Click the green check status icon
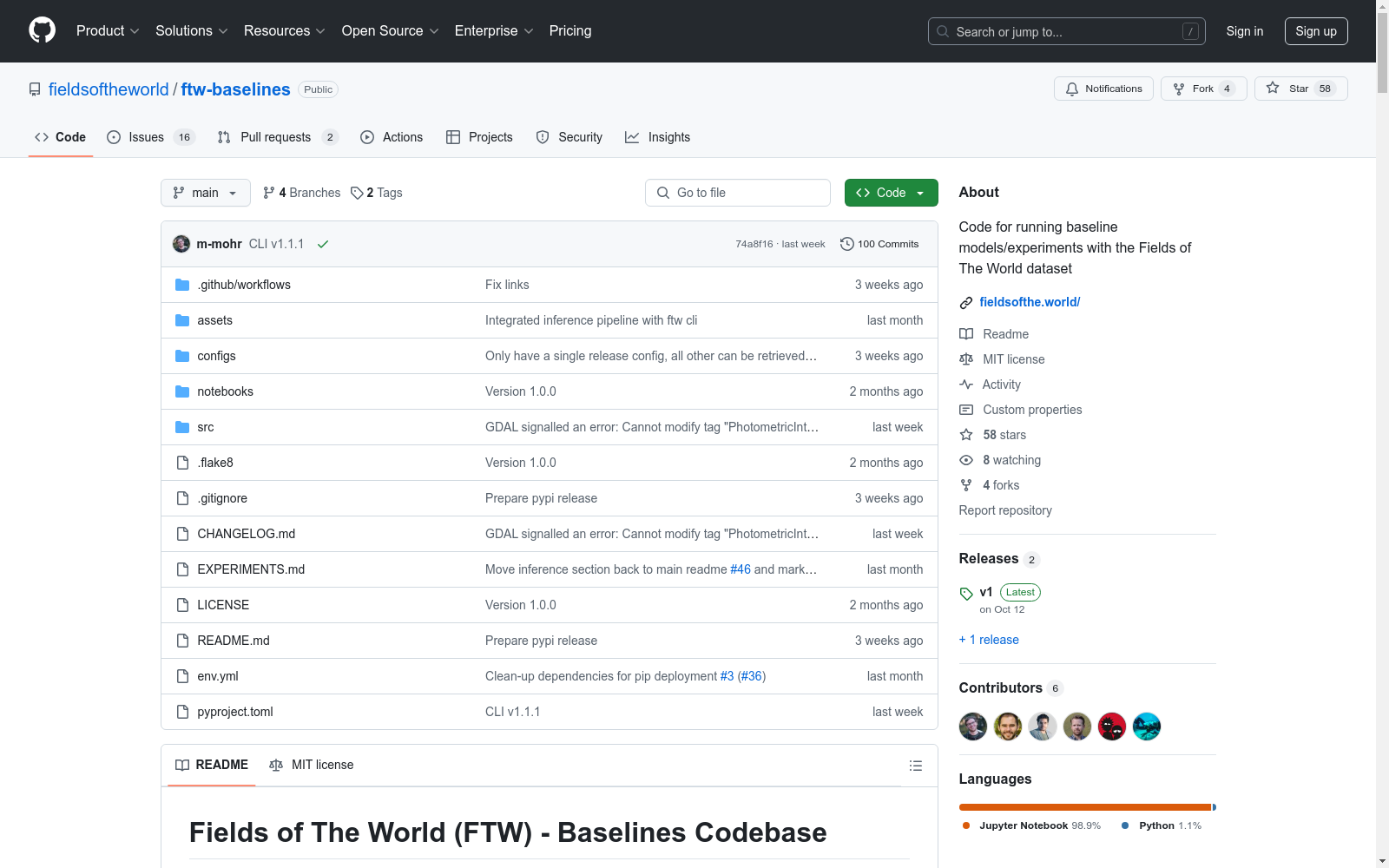This screenshot has width=1389, height=868. coord(323,244)
